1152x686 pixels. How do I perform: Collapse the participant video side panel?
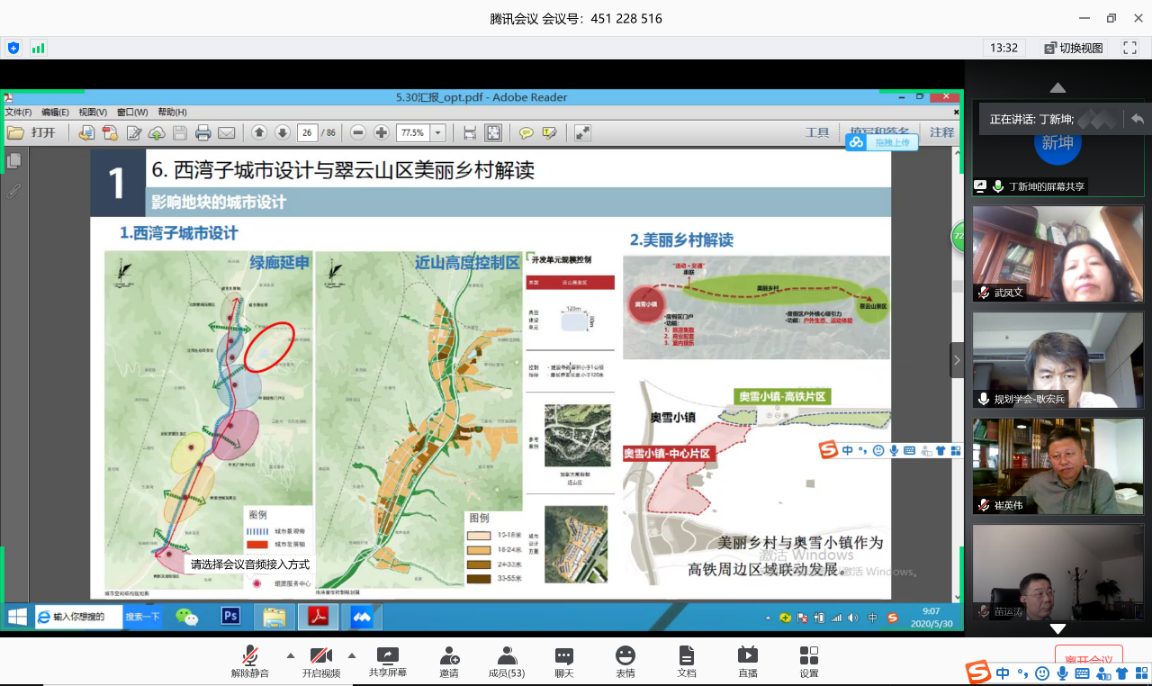point(956,360)
